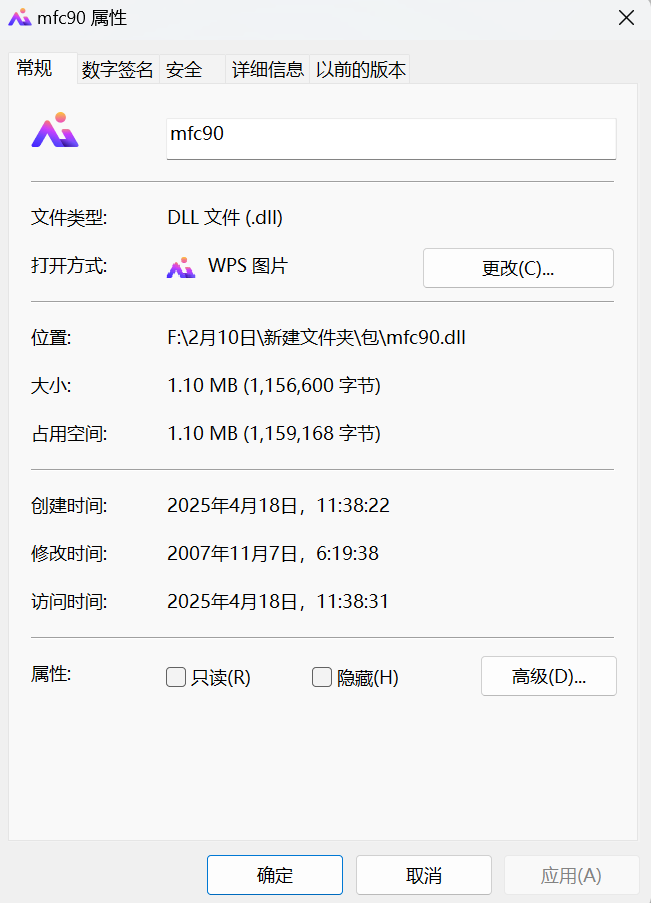Screen dimensions: 651x903
Task: Select the 常规 tab
Action: (x=33, y=71)
